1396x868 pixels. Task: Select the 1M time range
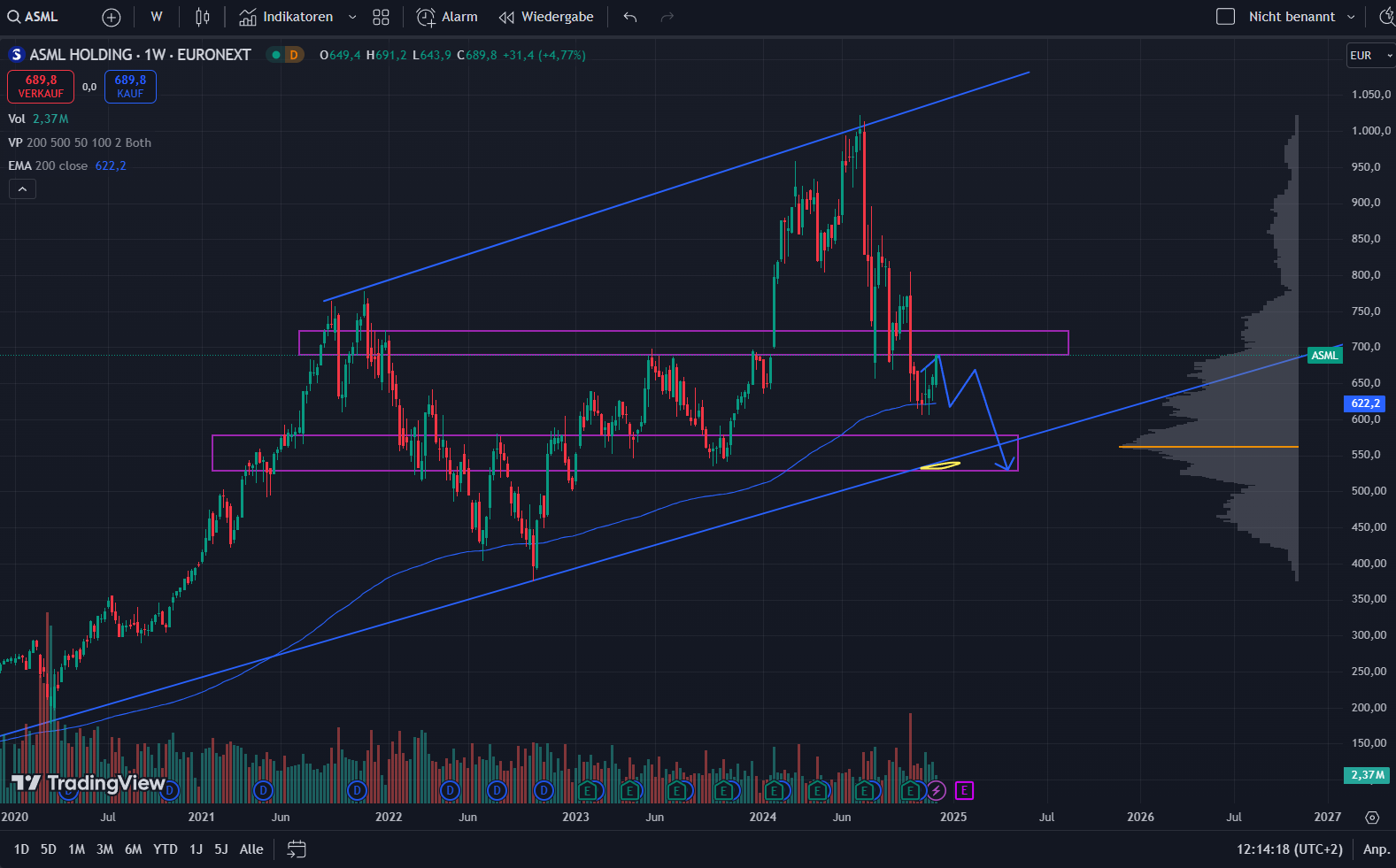click(77, 849)
